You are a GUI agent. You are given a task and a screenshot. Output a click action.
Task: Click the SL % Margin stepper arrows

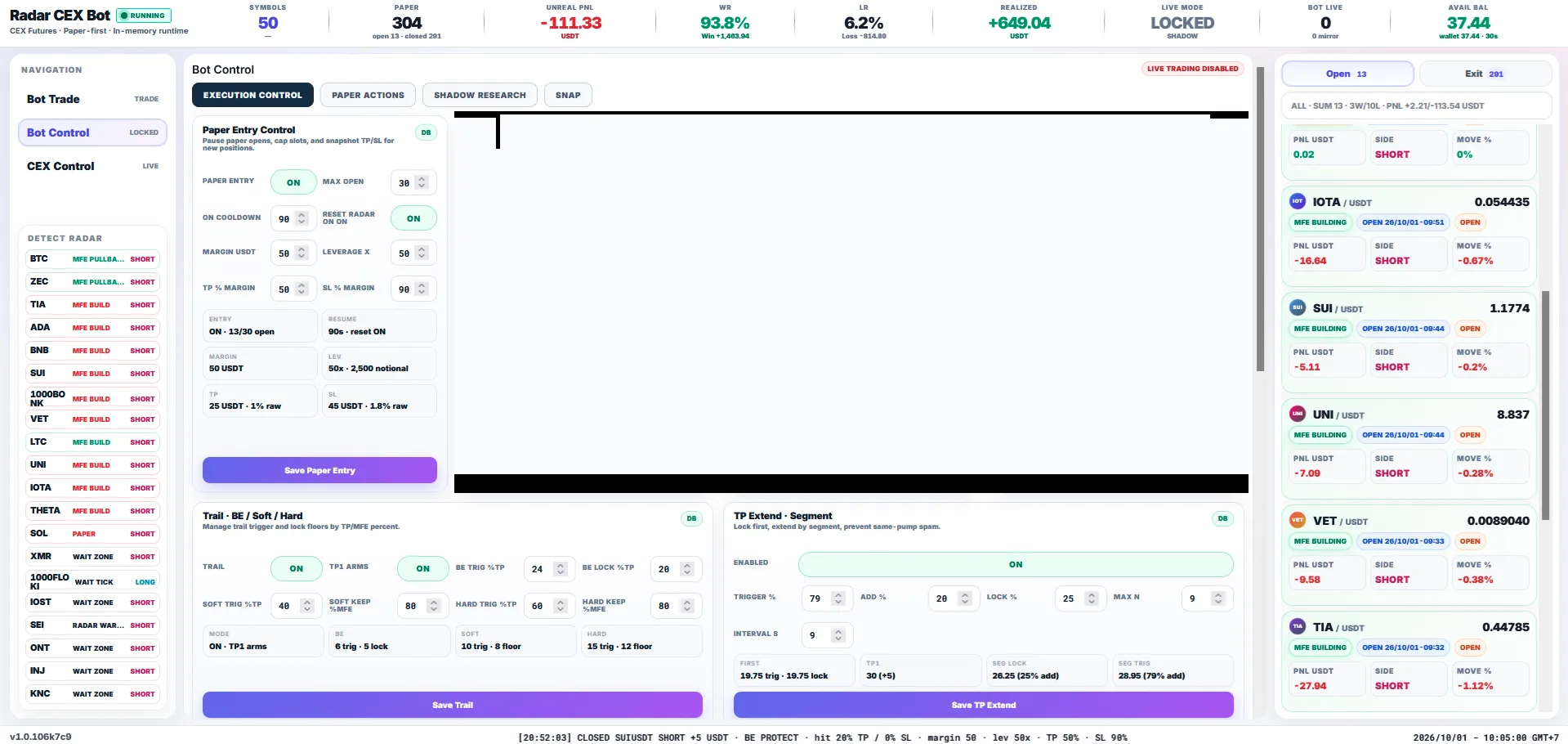coord(422,289)
